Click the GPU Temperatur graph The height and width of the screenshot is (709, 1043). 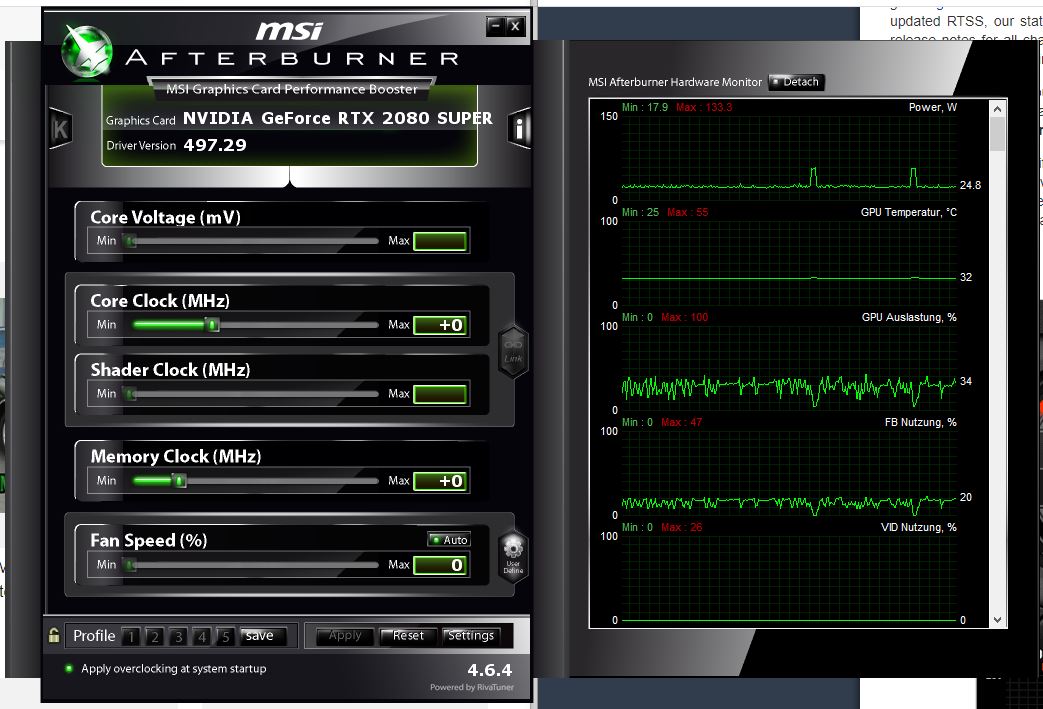click(x=788, y=261)
